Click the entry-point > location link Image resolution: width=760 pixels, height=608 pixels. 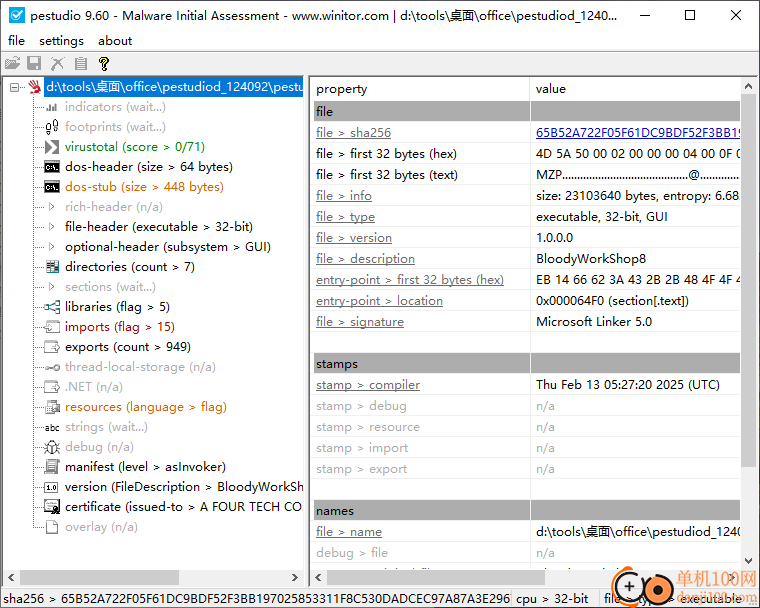(x=379, y=301)
